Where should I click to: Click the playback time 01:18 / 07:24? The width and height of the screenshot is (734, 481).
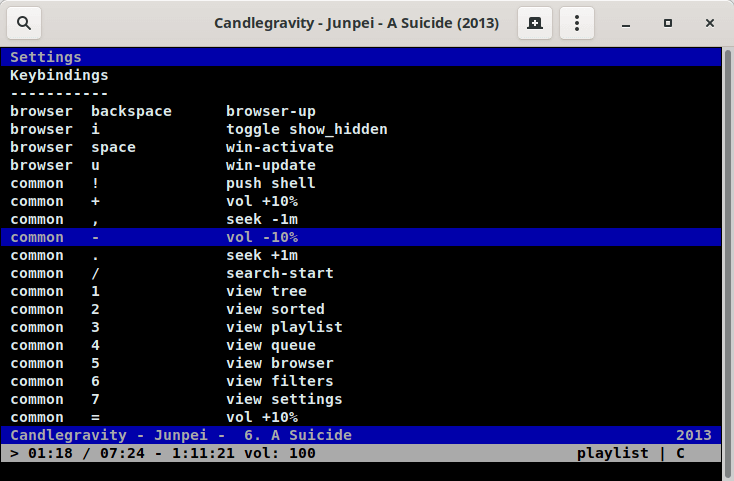[87, 453]
